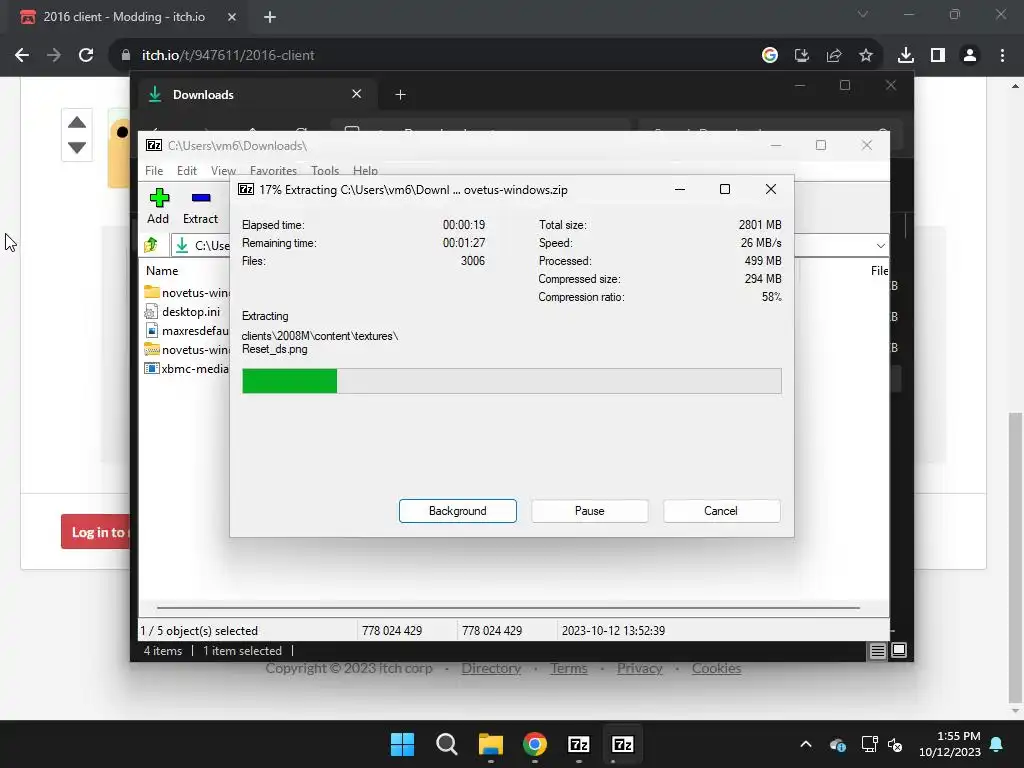Image resolution: width=1024 pixels, height=768 pixels.
Task: Open the Windows Start menu
Action: [x=402, y=744]
